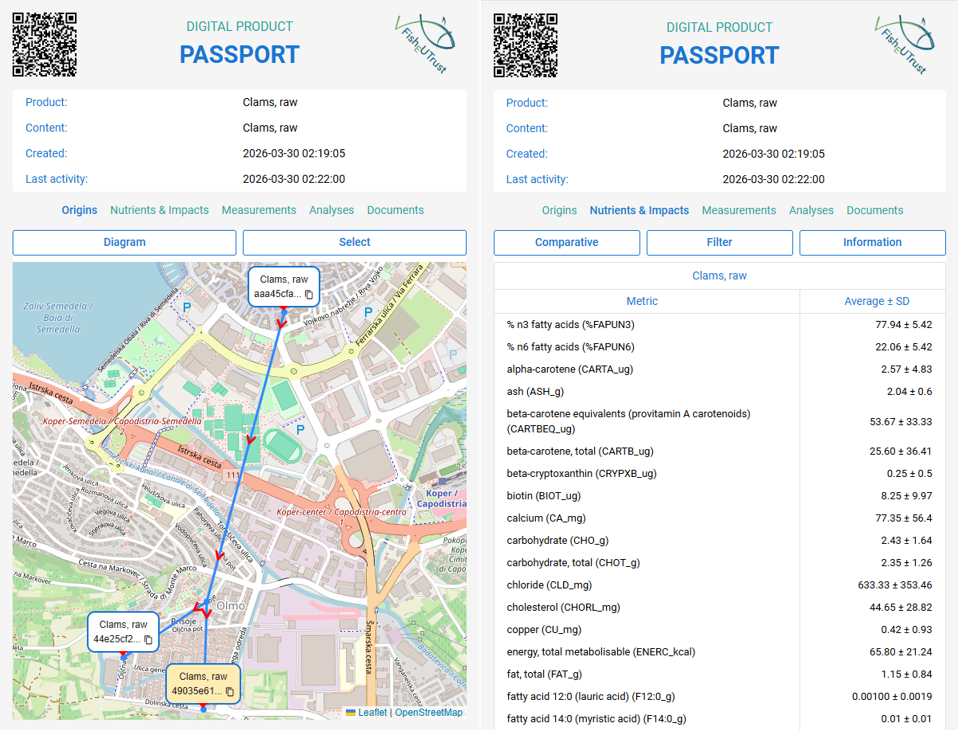Click 'beta-cryptoxanthin (CRYPXB_ug)' row

[719, 473]
